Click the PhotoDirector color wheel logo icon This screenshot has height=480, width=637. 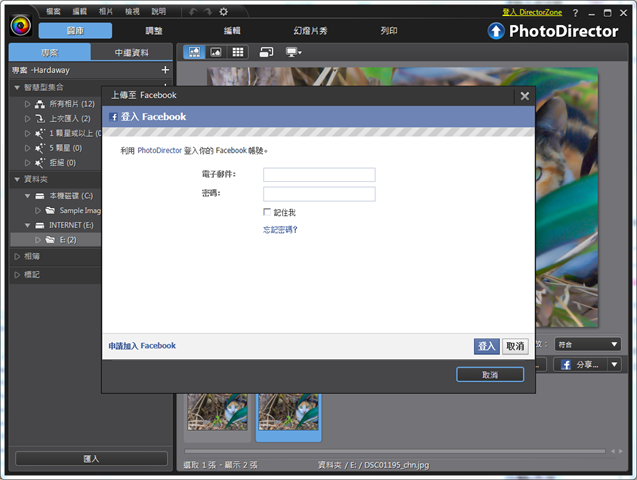point(21,26)
